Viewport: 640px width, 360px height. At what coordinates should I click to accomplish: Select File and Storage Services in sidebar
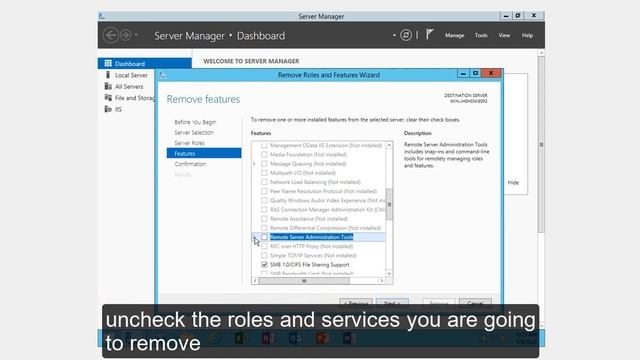tap(130, 98)
